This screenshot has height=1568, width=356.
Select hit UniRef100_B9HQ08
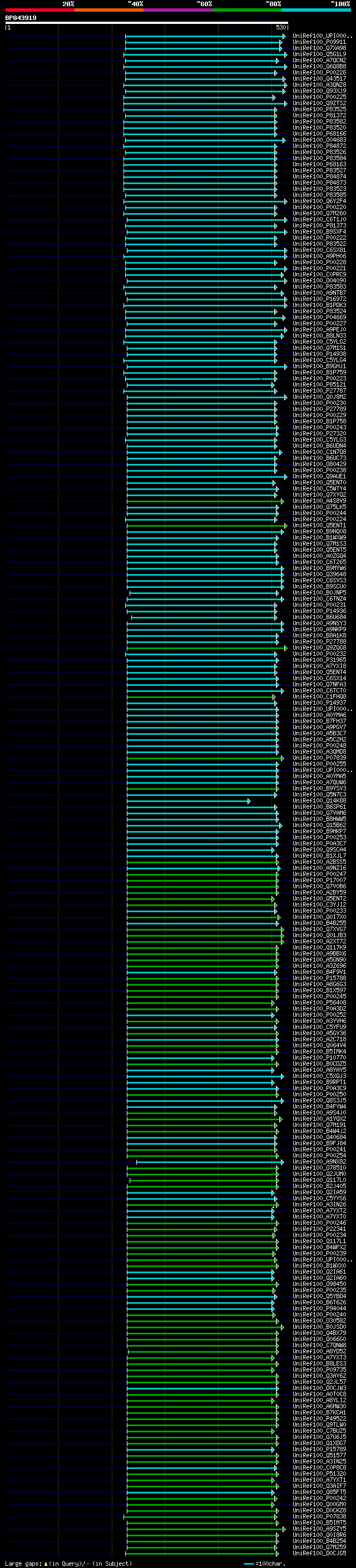point(319,531)
